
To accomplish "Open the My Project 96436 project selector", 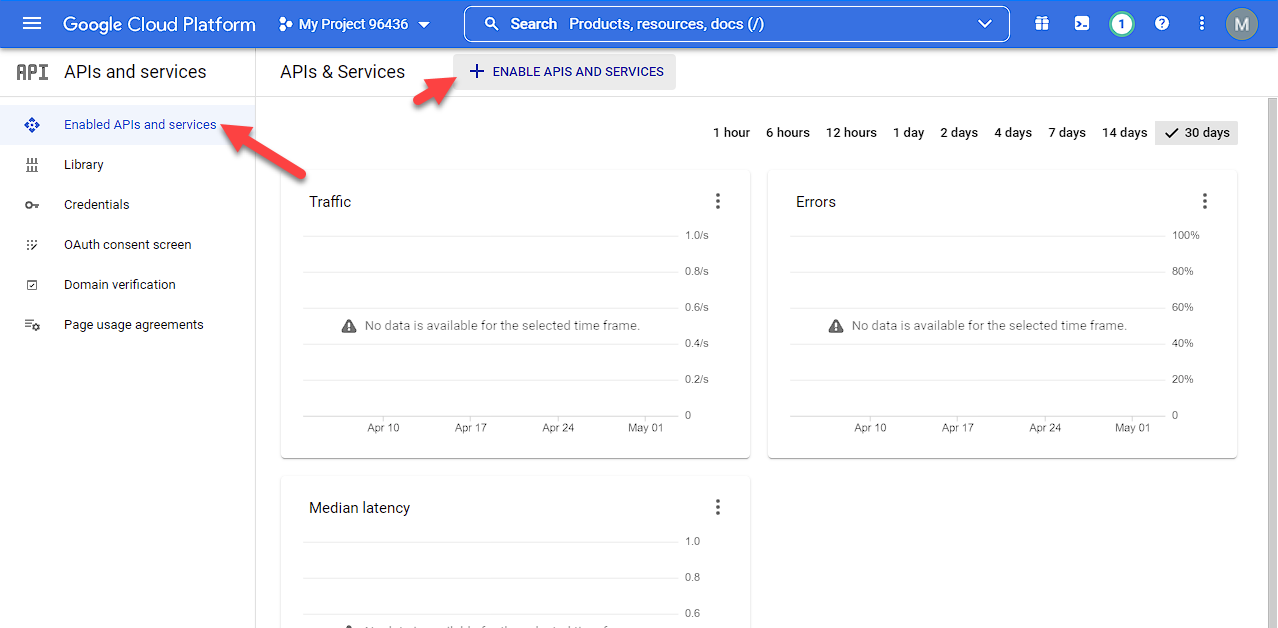I will 354,24.
